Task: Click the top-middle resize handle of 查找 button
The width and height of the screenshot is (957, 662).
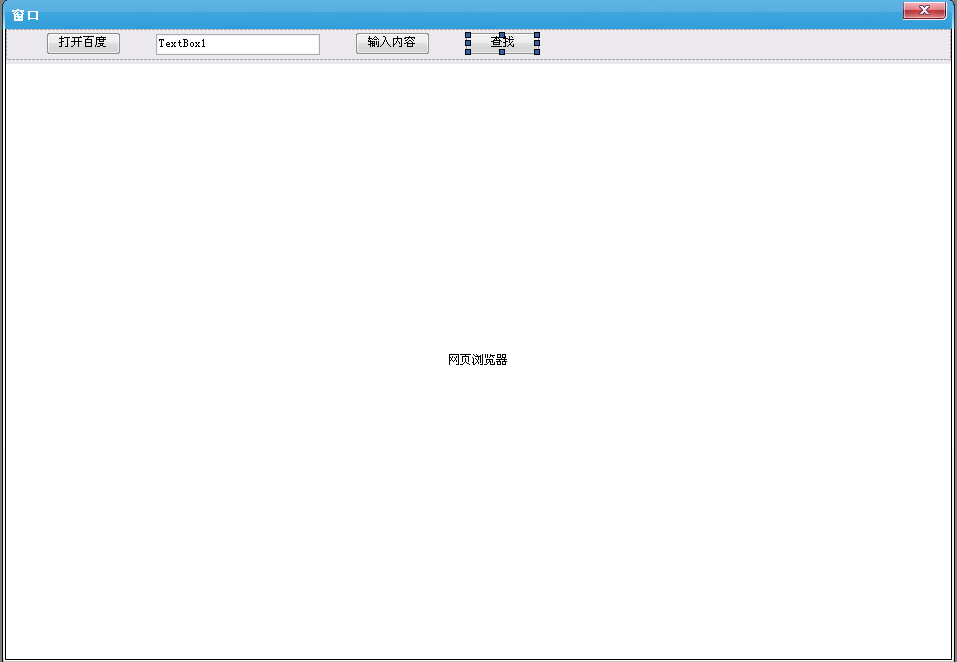Action: (x=502, y=35)
